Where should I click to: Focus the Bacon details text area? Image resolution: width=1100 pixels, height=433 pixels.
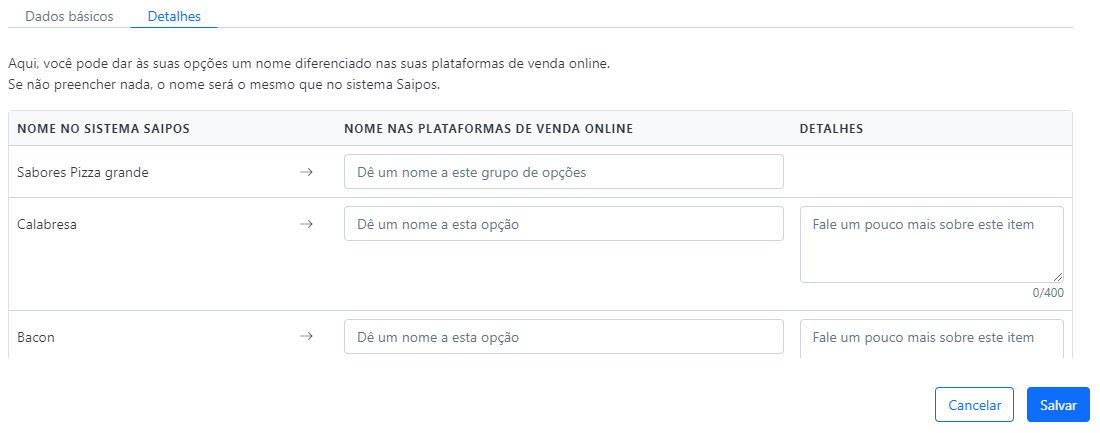(932, 339)
